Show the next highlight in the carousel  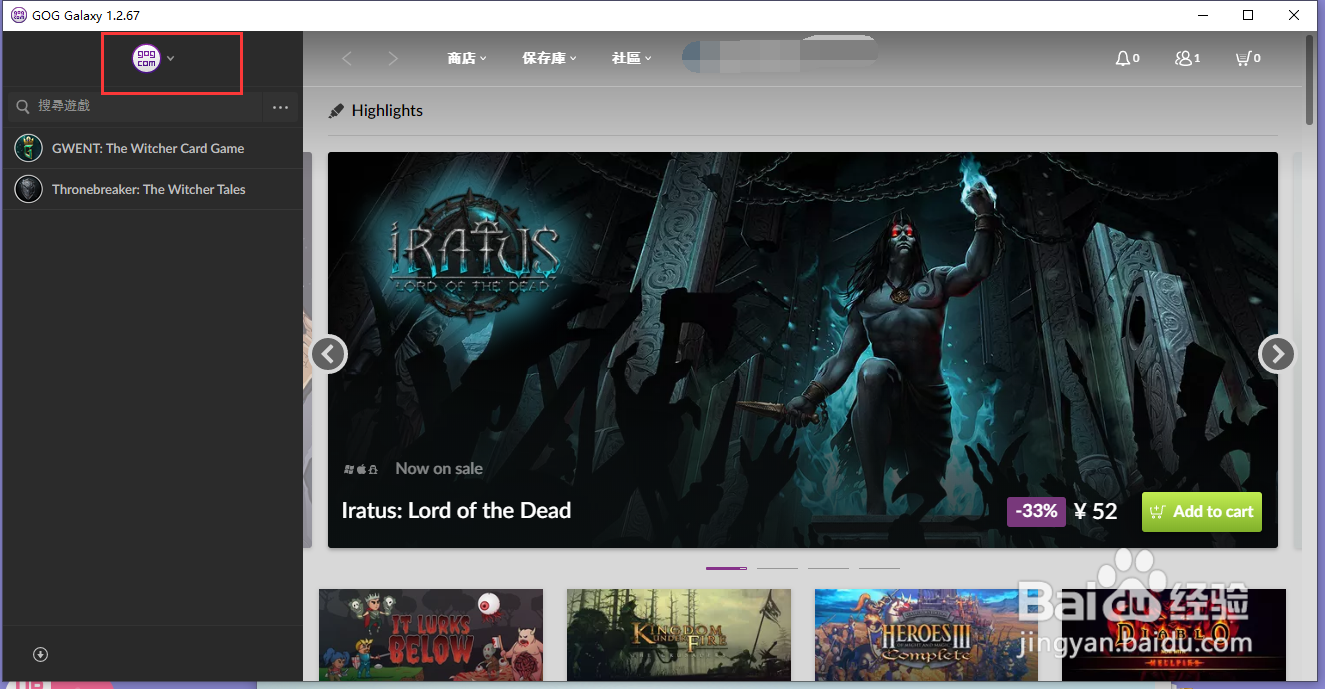click(x=1277, y=353)
